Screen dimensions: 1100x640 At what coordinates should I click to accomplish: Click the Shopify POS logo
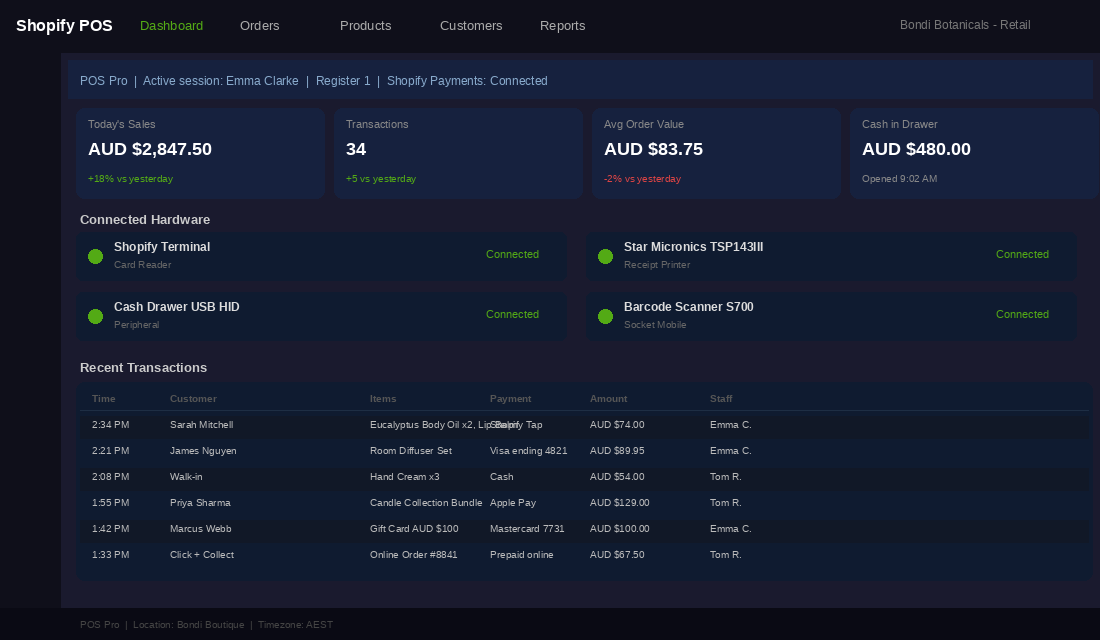tap(64, 26)
